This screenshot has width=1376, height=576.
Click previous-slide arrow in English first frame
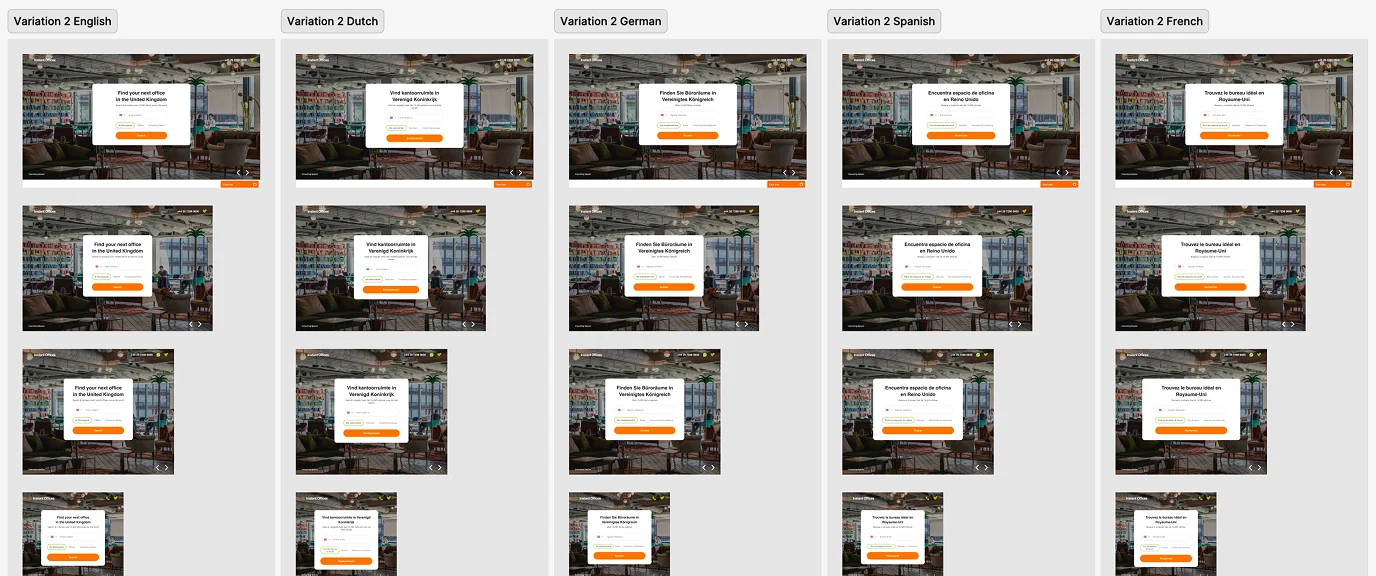[x=238, y=173]
